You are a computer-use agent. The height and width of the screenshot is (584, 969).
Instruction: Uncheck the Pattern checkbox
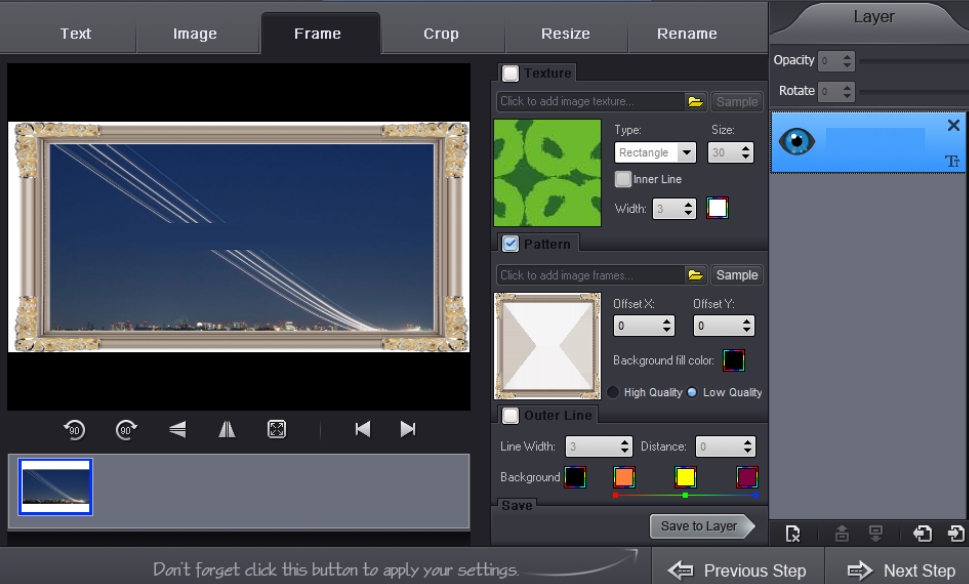coord(511,244)
